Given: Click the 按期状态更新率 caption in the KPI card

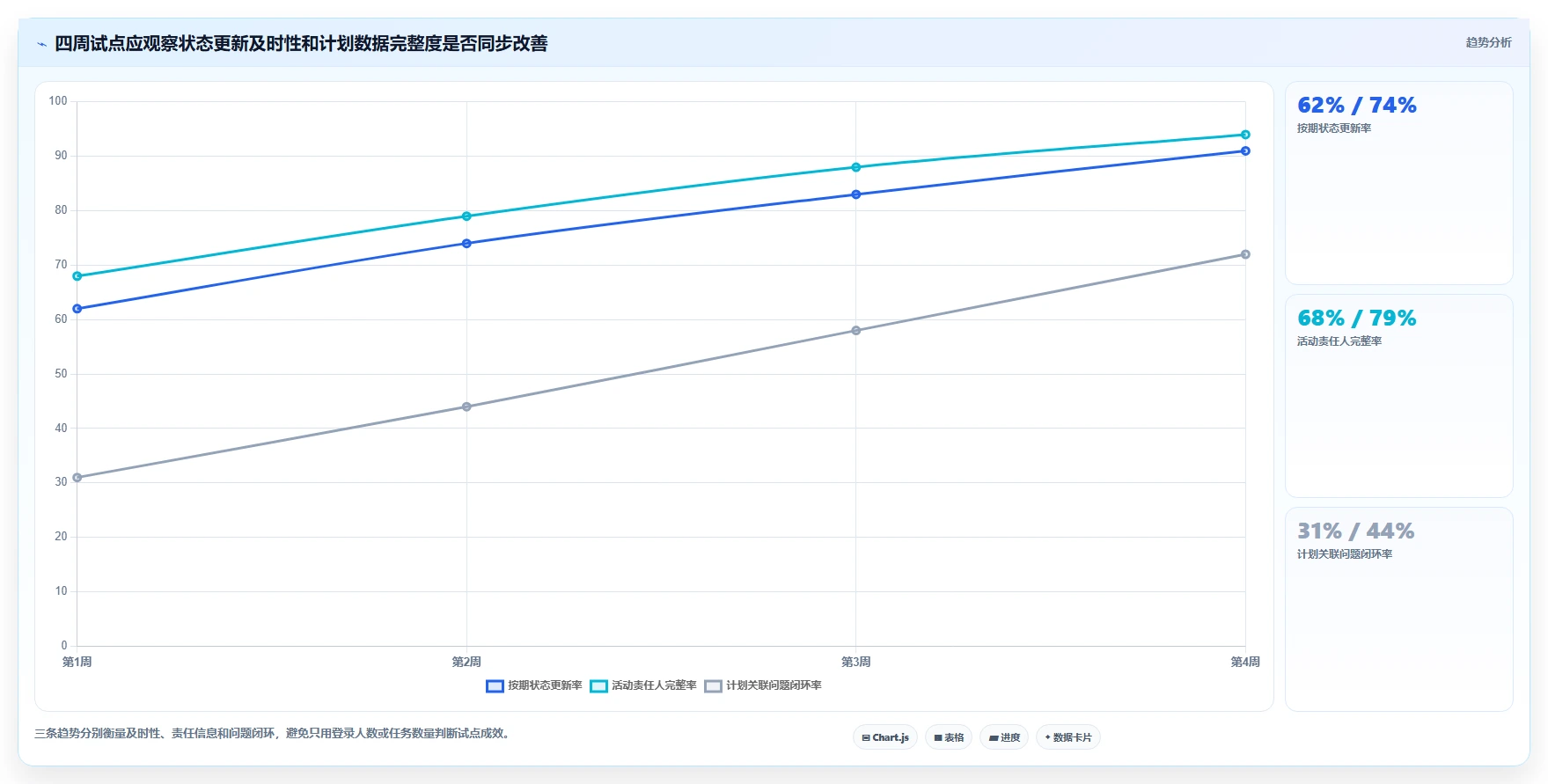Looking at the screenshot, I should point(1334,128).
